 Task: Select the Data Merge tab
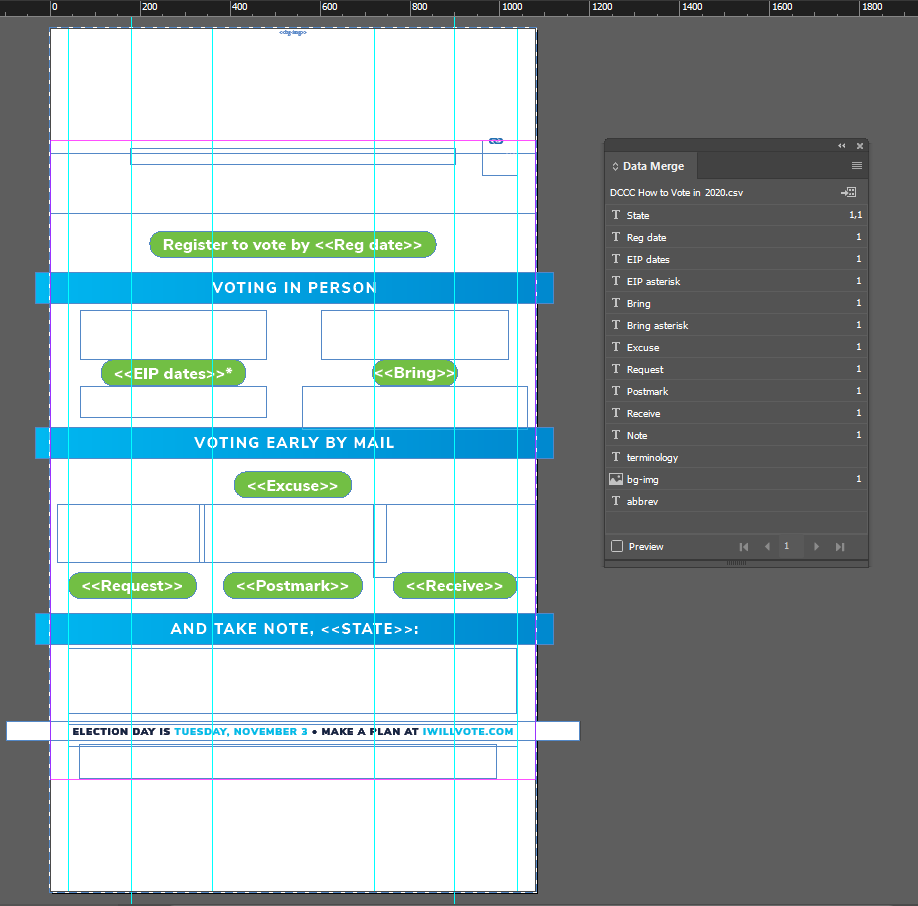[649, 166]
